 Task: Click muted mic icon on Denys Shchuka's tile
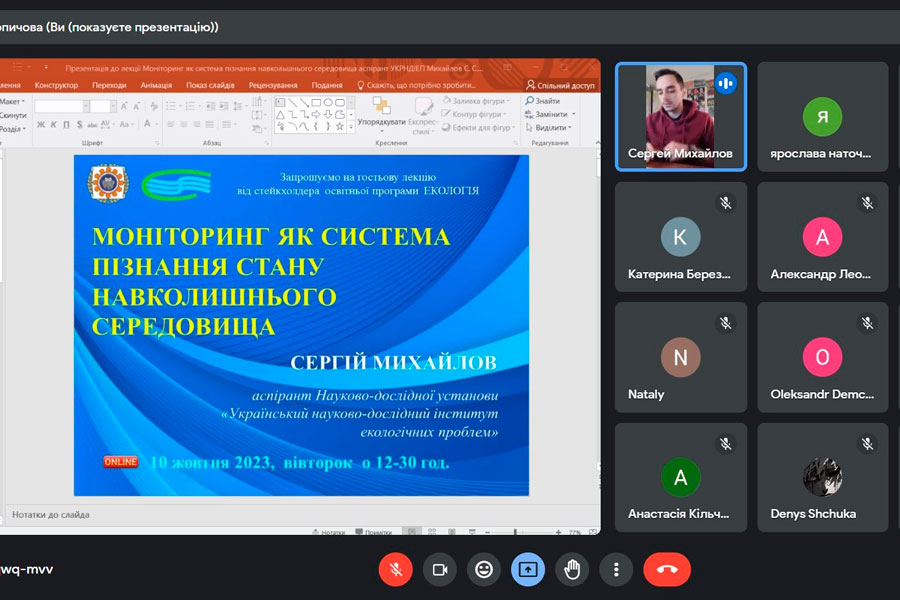867,443
